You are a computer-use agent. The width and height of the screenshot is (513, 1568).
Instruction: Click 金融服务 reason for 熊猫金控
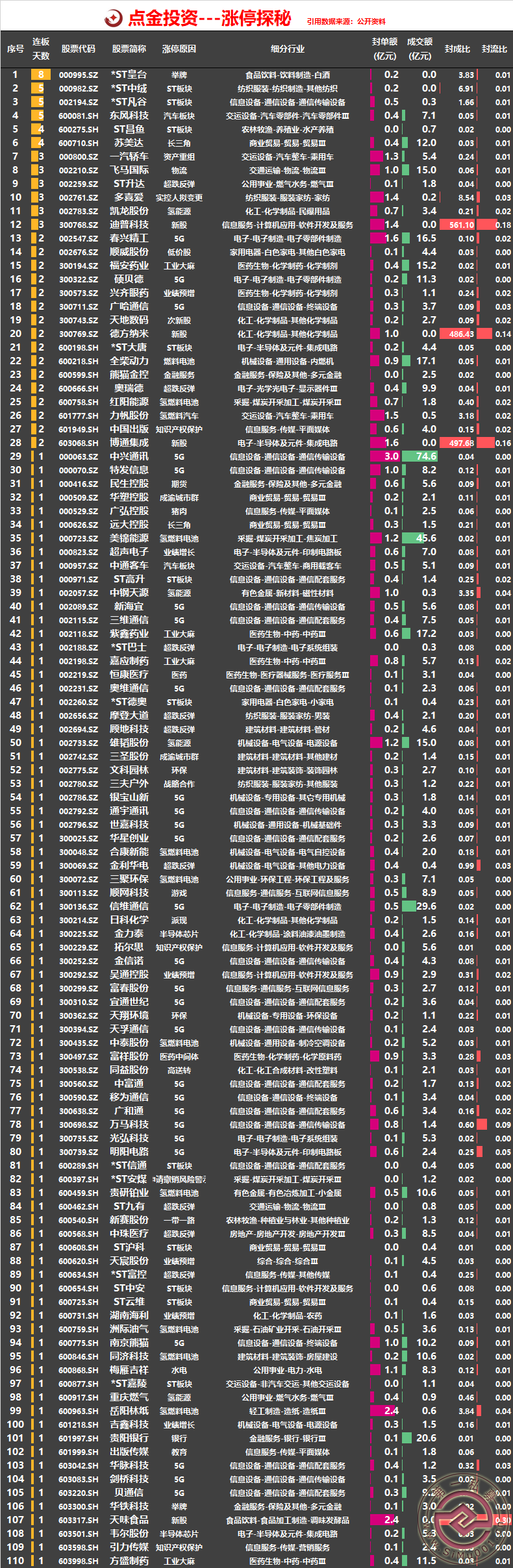(x=179, y=375)
